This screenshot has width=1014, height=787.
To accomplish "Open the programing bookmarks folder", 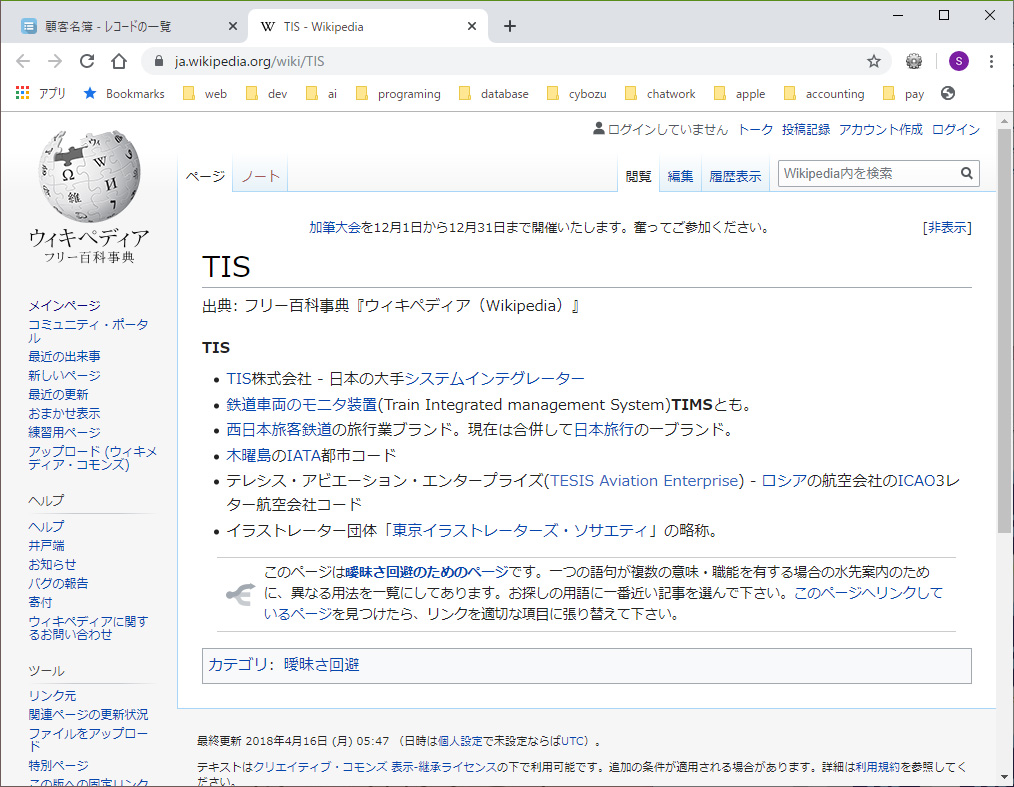I will (398, 94).
